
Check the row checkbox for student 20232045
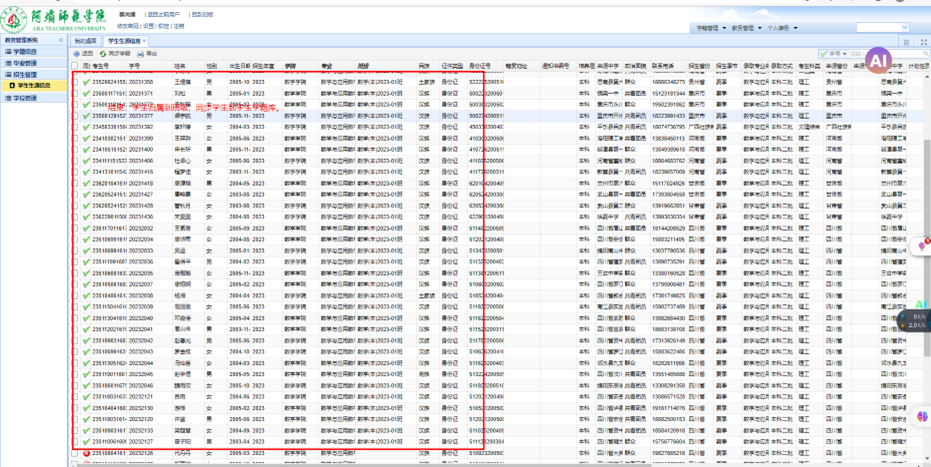click(x=75, y=374)
